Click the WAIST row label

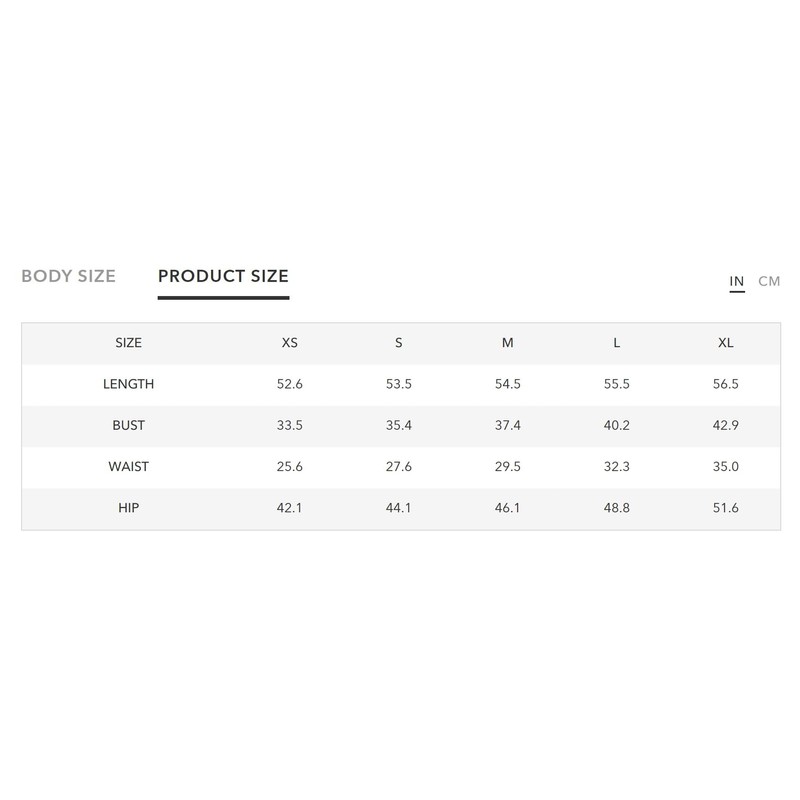click(x=128, y=467)
